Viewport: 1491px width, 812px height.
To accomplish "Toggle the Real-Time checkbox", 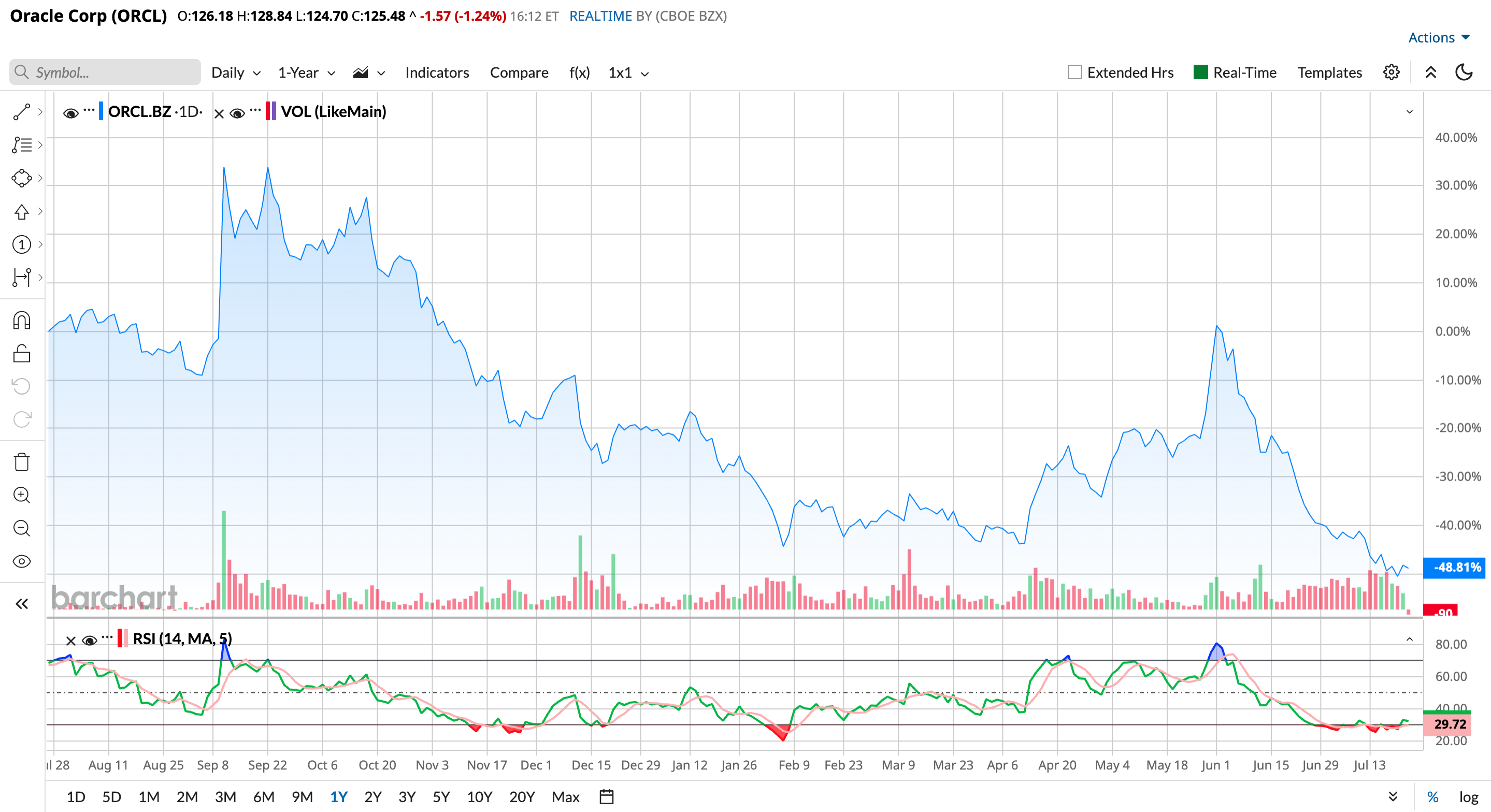I will [1200, 72].
